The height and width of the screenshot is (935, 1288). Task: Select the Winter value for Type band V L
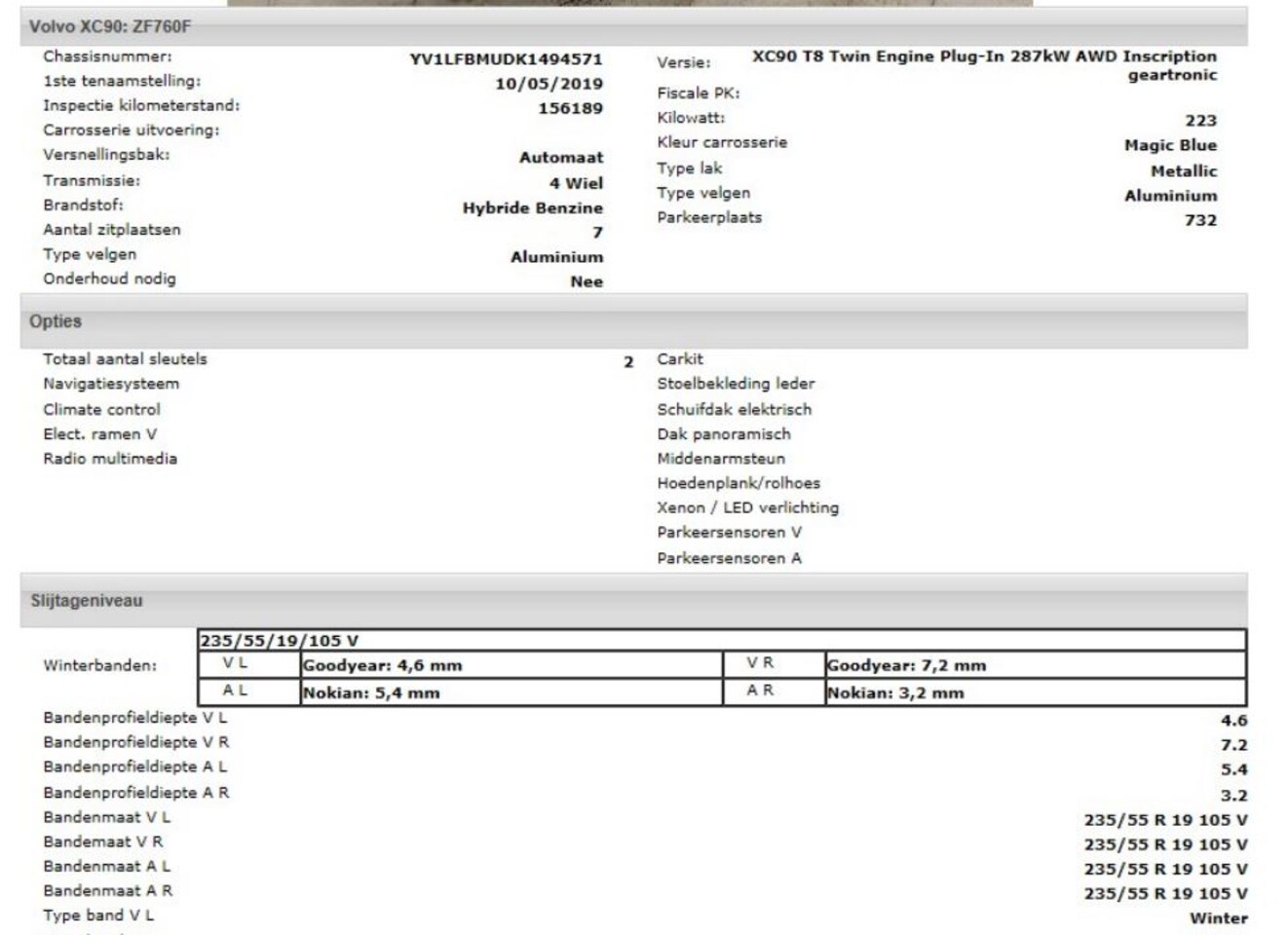(1218, 918)
